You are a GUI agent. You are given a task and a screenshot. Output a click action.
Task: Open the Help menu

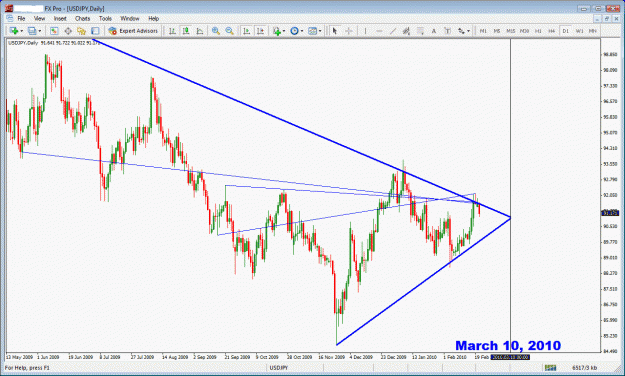coord(153,18)
